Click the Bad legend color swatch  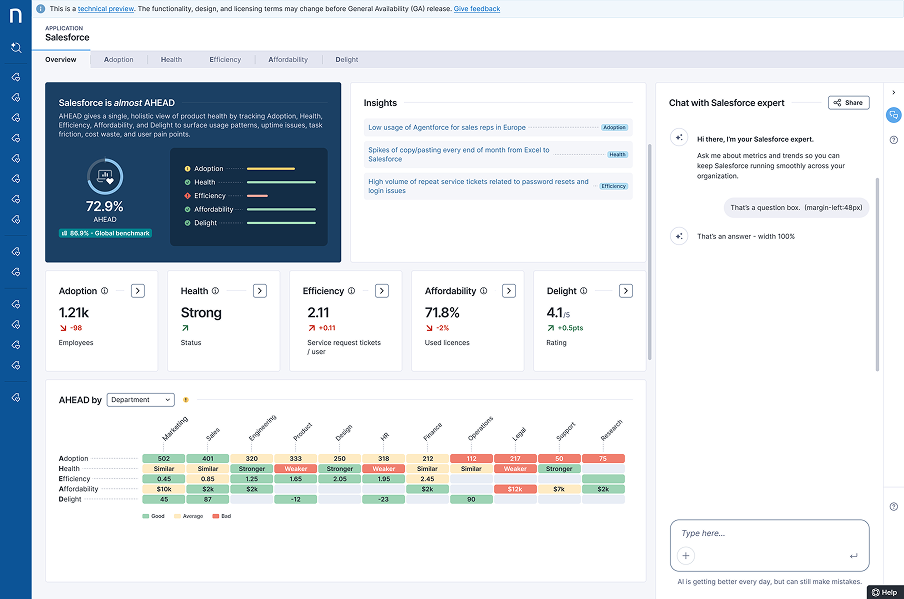pyautogui.click(x=216, y=516)
